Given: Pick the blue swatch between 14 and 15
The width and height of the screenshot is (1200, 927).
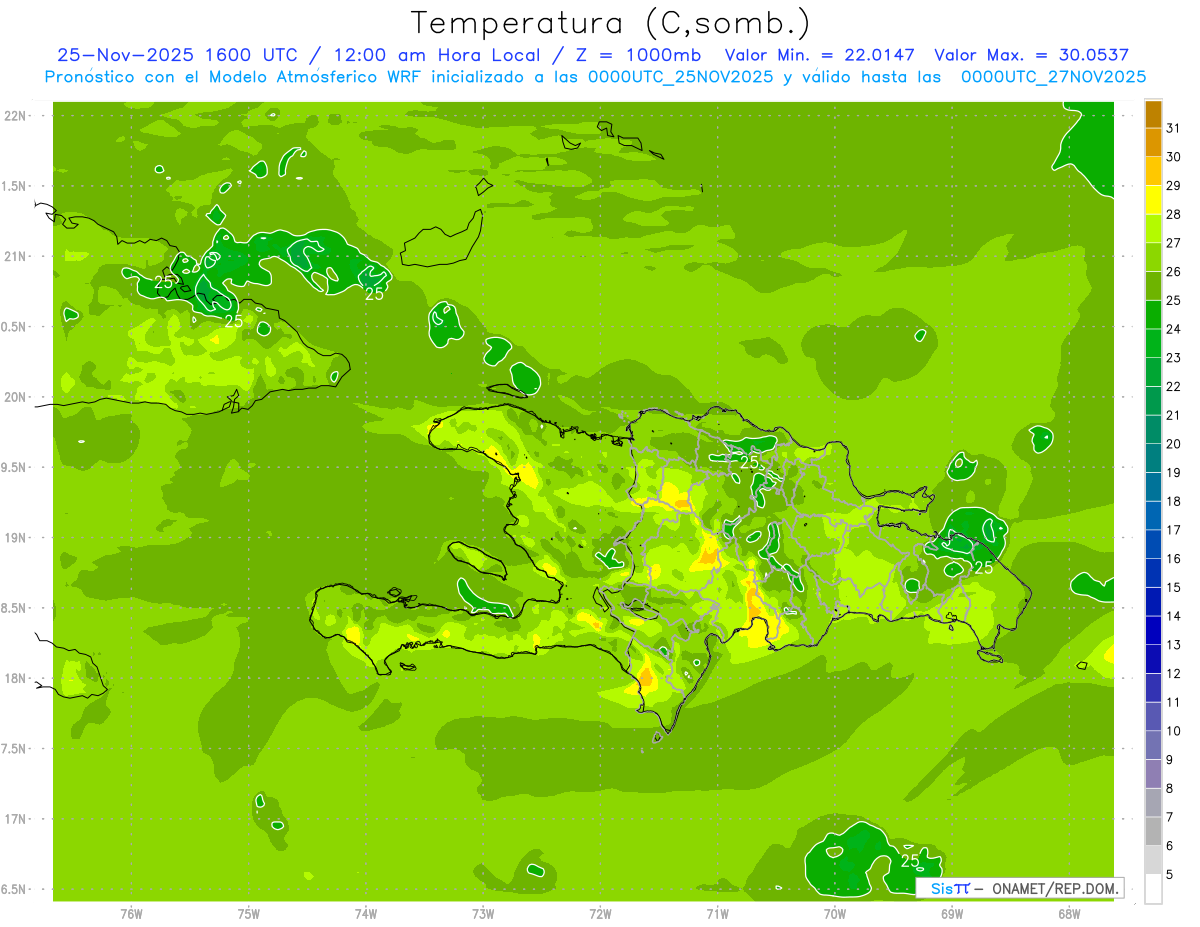Looking at the screenshot, I should tap(1153, 602).
